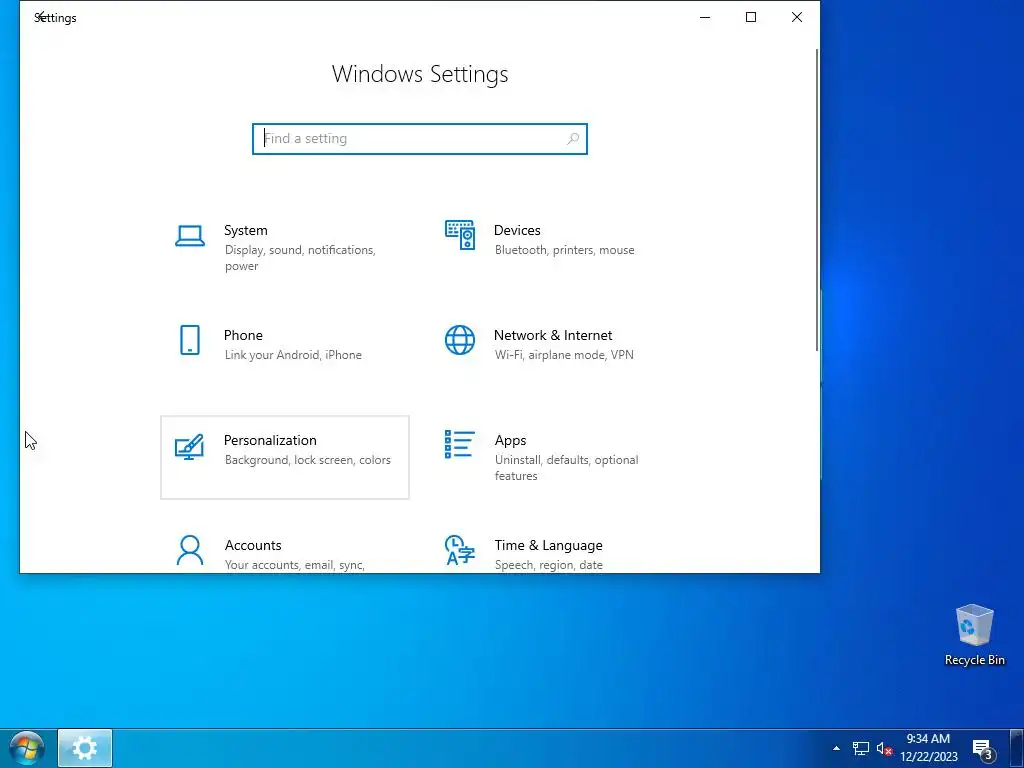
Task: Open Accounts settings title
Action: tap(253, 545)
